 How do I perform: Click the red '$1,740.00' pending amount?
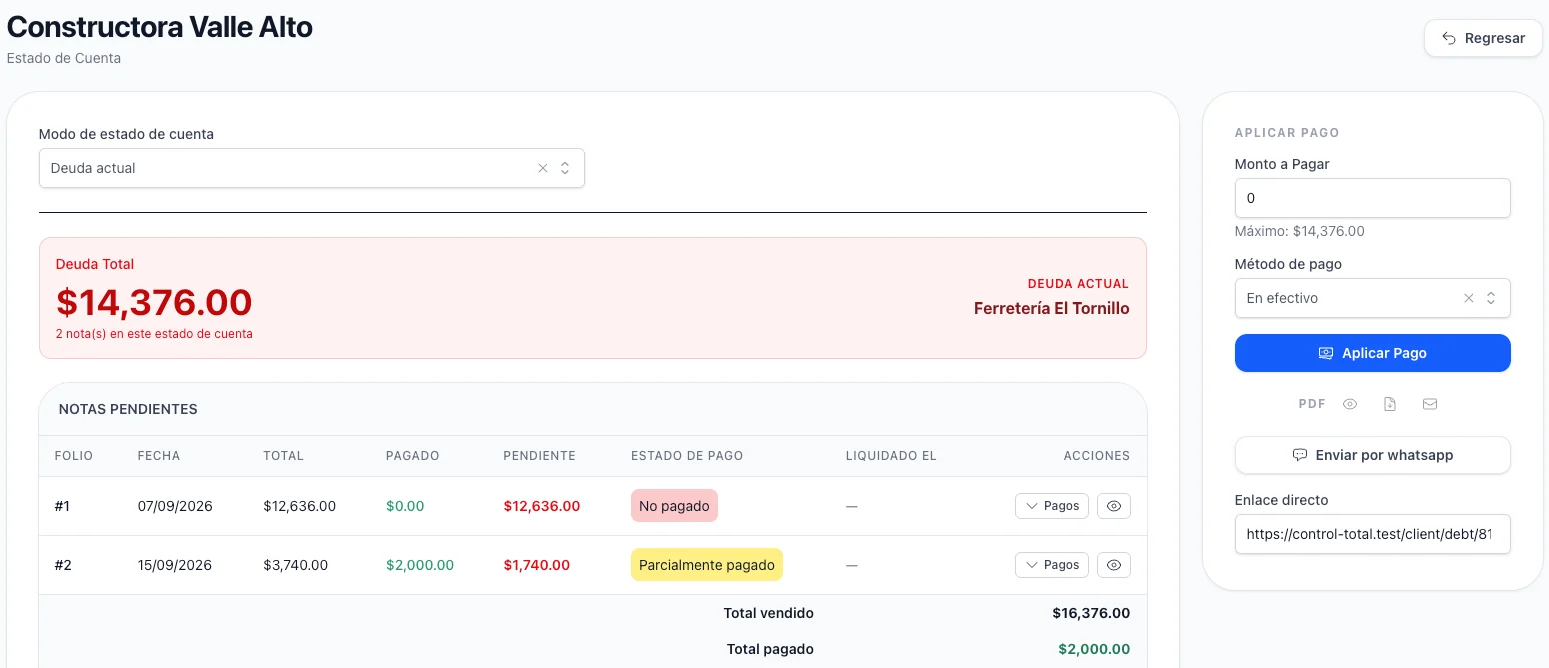(537, 565)
